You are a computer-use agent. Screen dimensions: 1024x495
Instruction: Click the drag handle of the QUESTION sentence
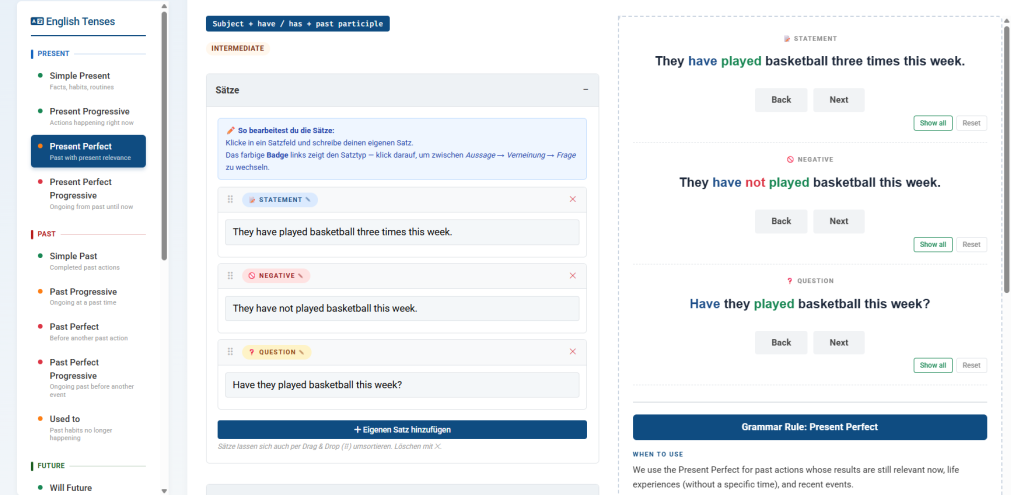230,352
